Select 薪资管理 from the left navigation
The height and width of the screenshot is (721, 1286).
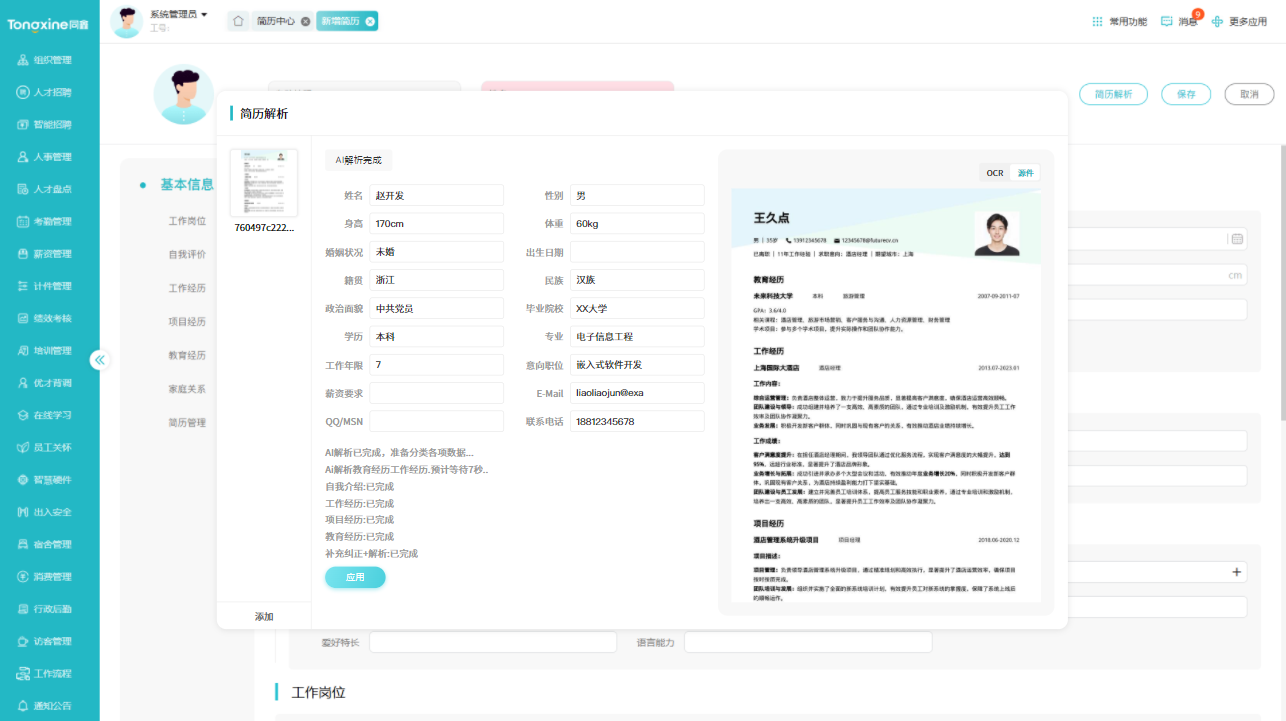coord(47,253)
